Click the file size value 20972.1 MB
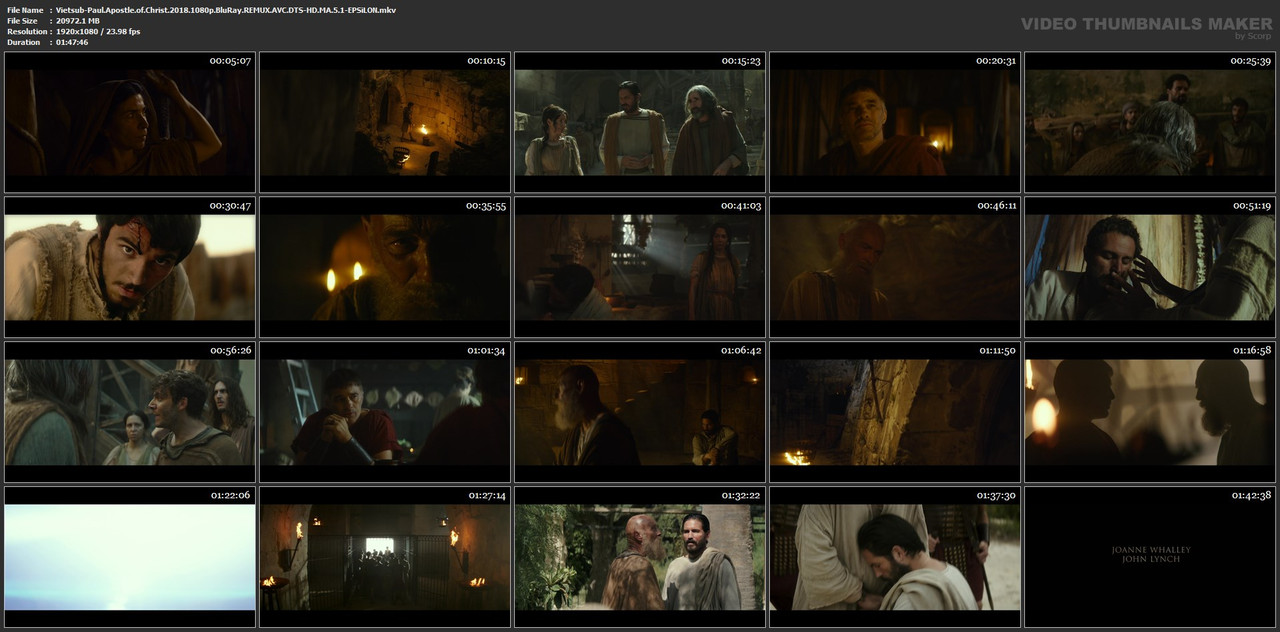The image size is (1280, 632). click(78, 20)
